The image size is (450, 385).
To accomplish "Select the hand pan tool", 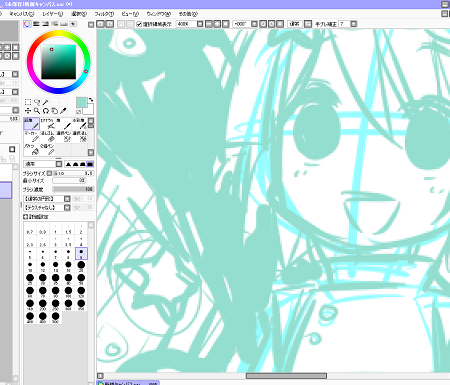I will 55,111.
